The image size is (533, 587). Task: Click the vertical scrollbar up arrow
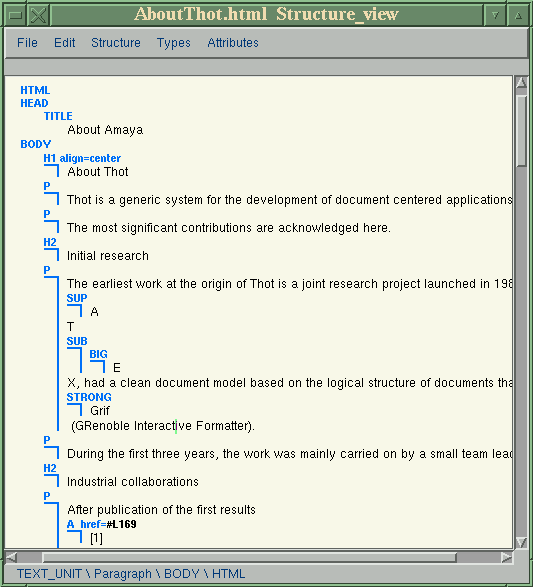click(x=521, y=82)
